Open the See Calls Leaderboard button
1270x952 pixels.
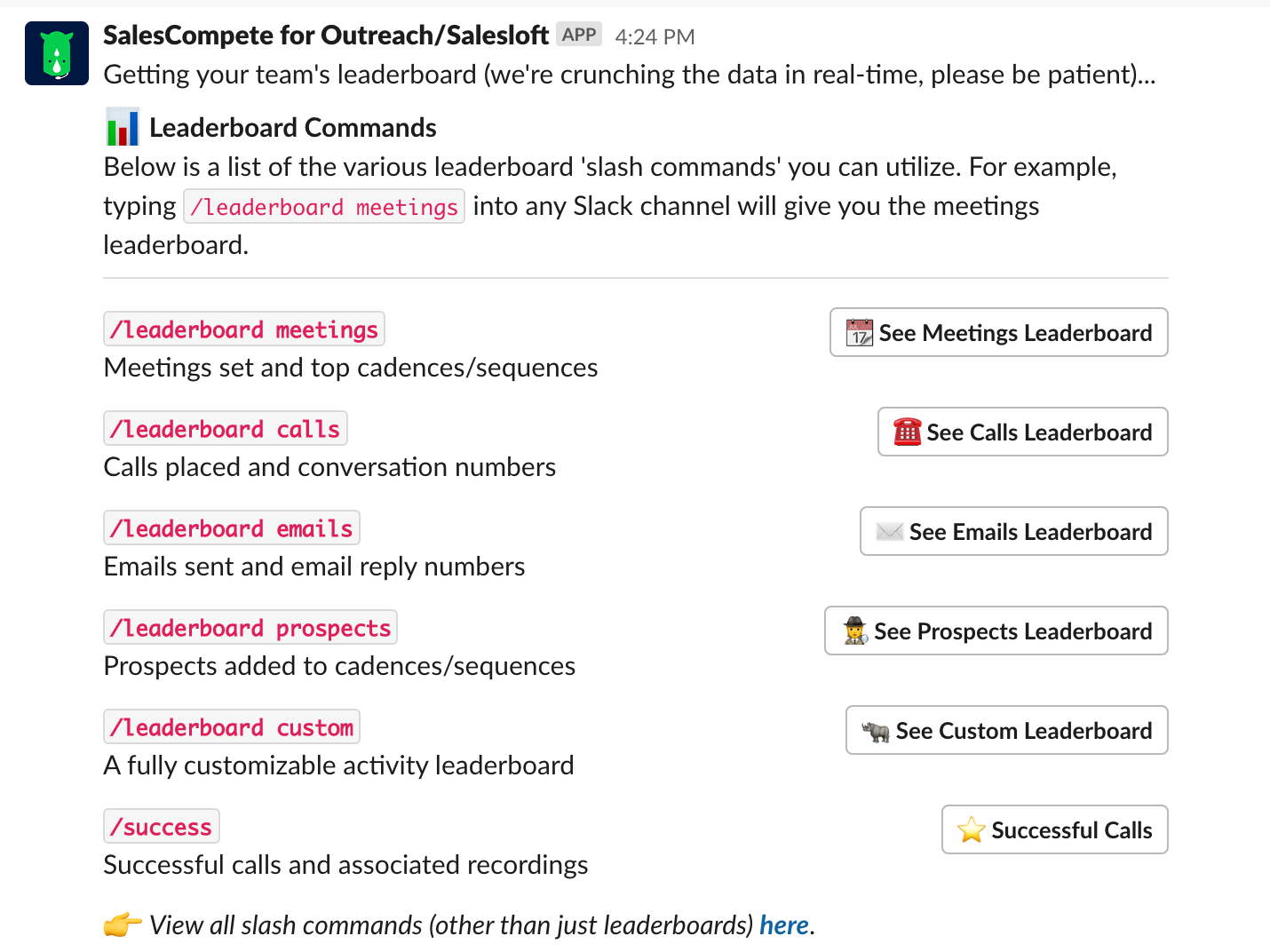point(1023,432)
